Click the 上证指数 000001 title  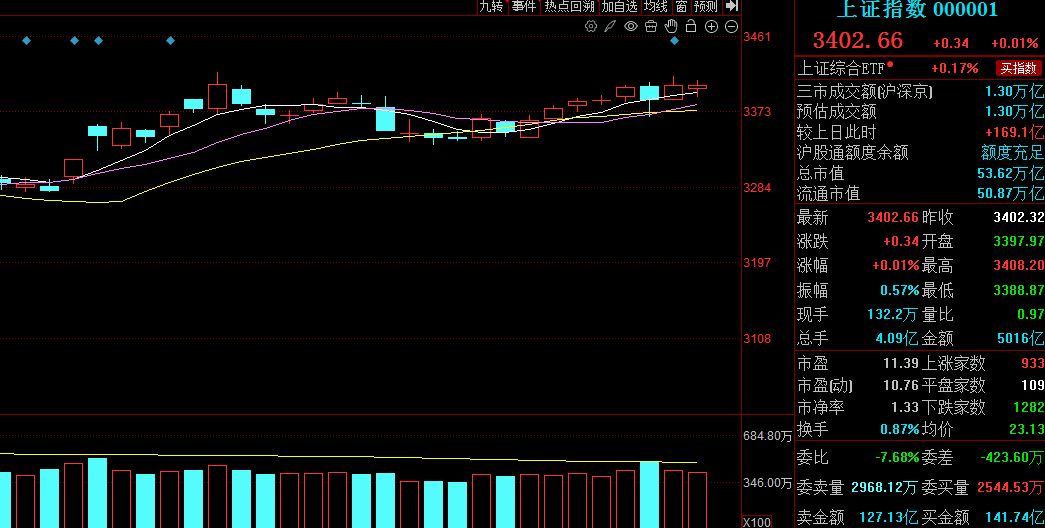[x=916, y=9]
